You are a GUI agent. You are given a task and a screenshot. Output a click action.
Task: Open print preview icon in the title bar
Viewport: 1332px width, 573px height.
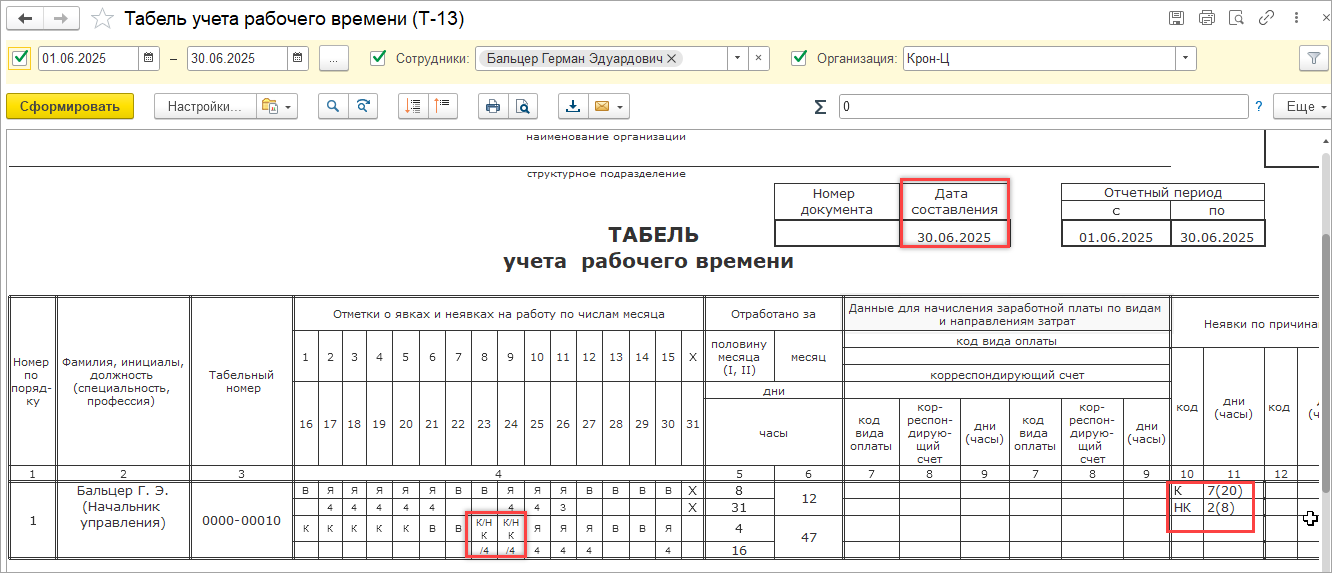(1237, 18)
